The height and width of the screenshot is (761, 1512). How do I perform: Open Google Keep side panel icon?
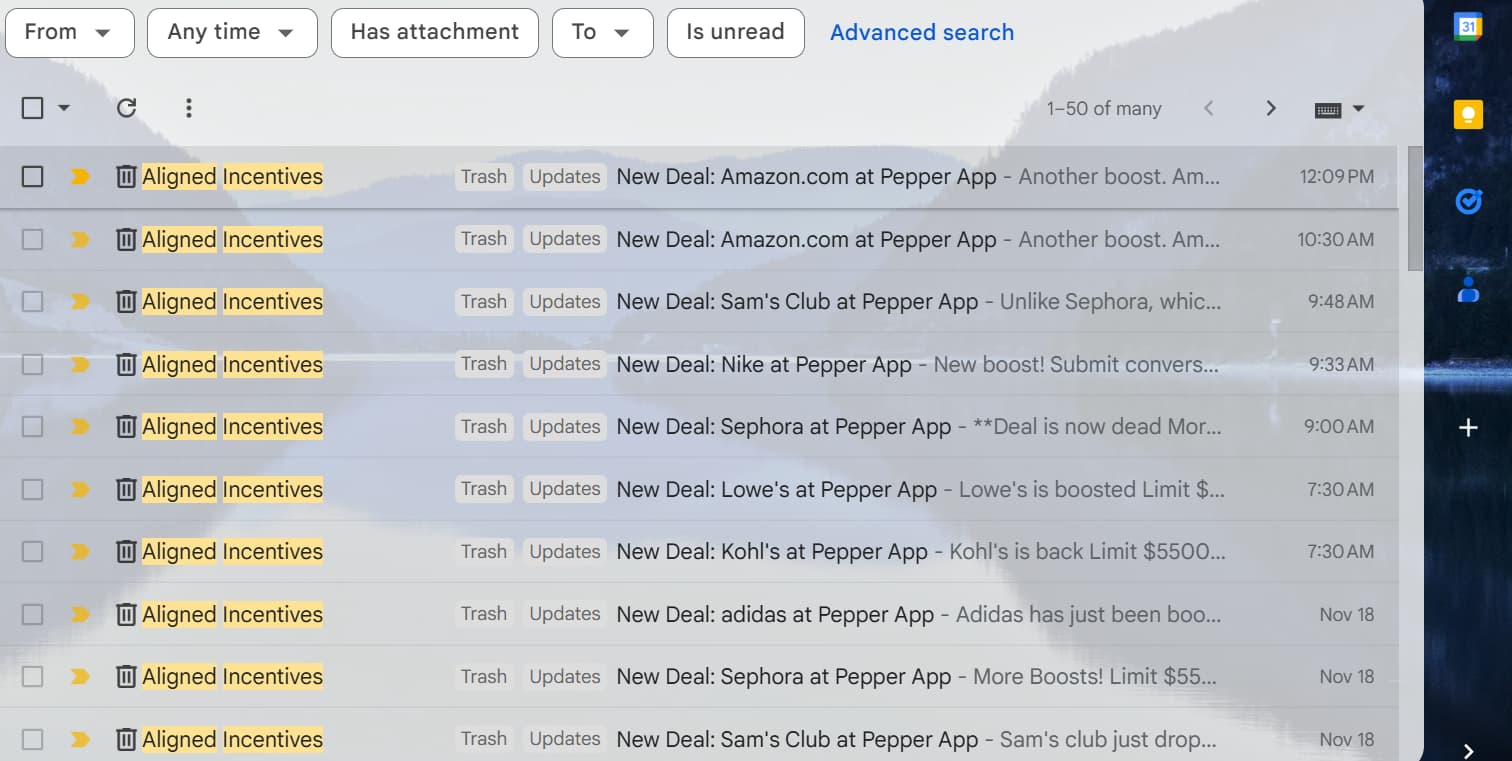click(x=1467, y=115)
